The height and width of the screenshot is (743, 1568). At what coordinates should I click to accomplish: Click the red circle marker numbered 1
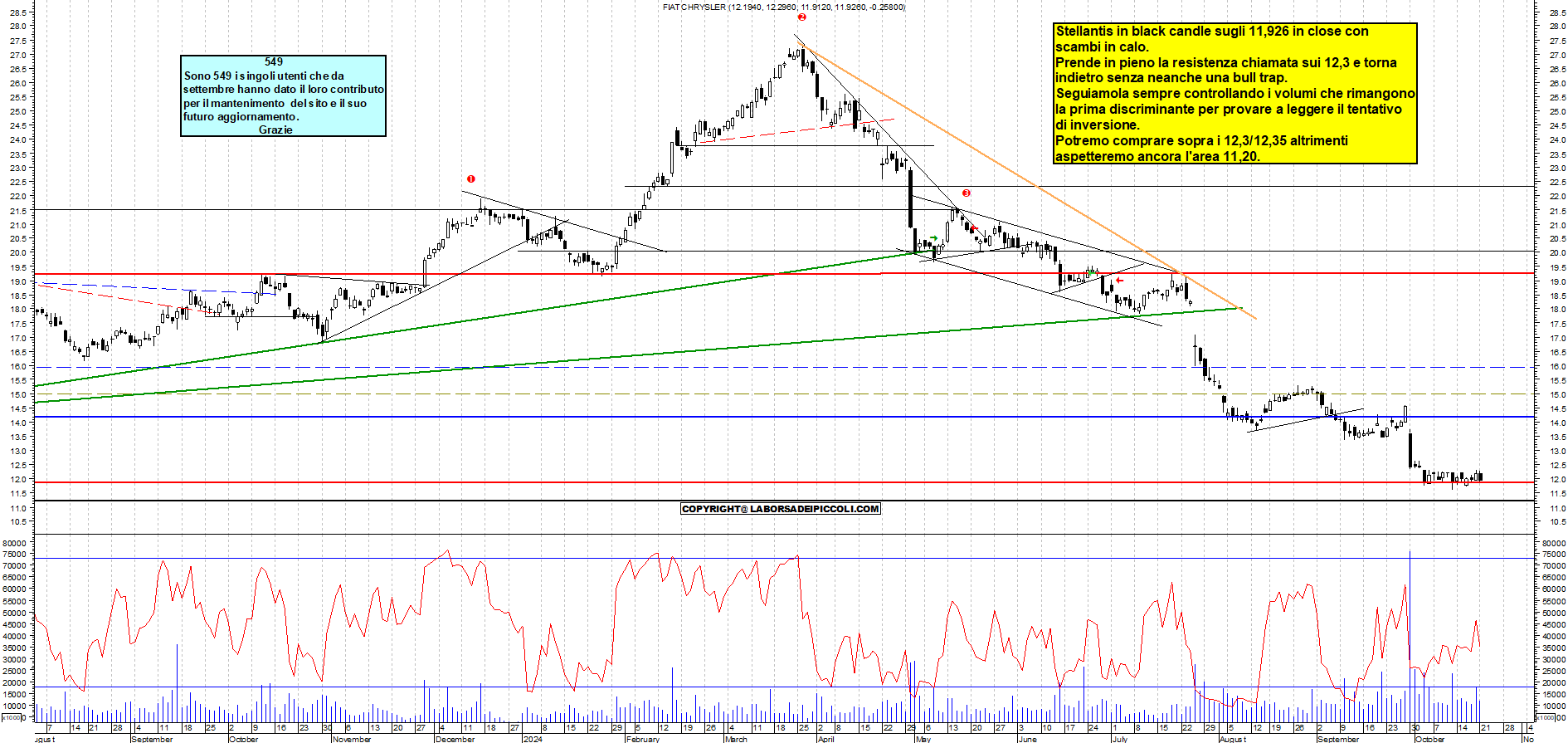(471, 178)
